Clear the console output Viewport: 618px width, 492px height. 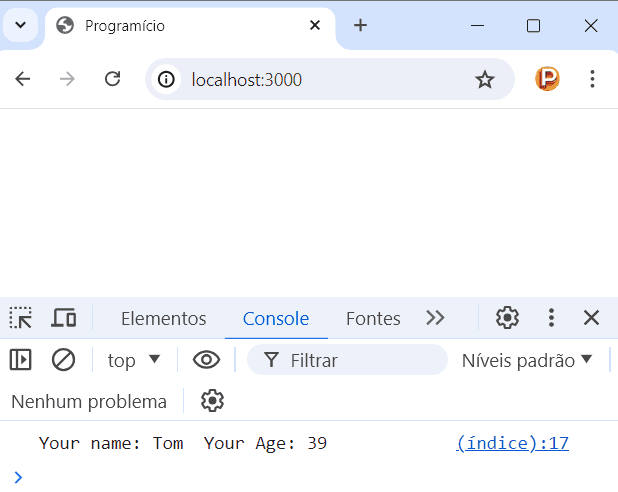[x=63, y=360]
